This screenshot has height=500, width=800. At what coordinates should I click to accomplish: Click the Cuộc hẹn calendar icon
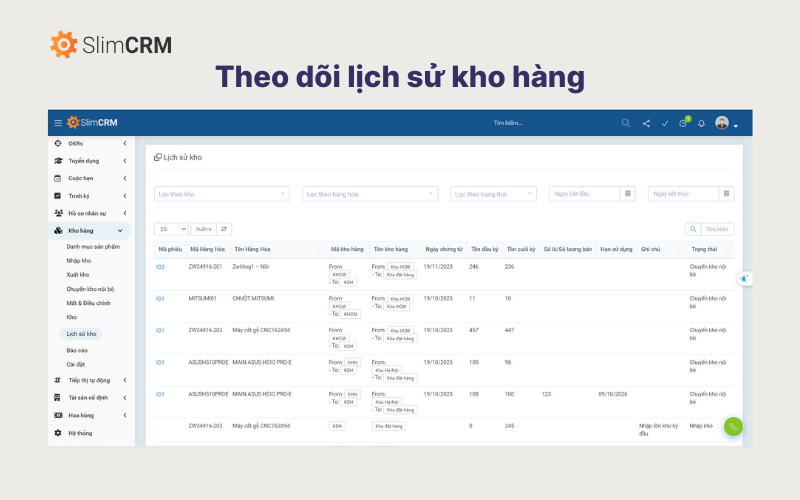pos(58,178)
